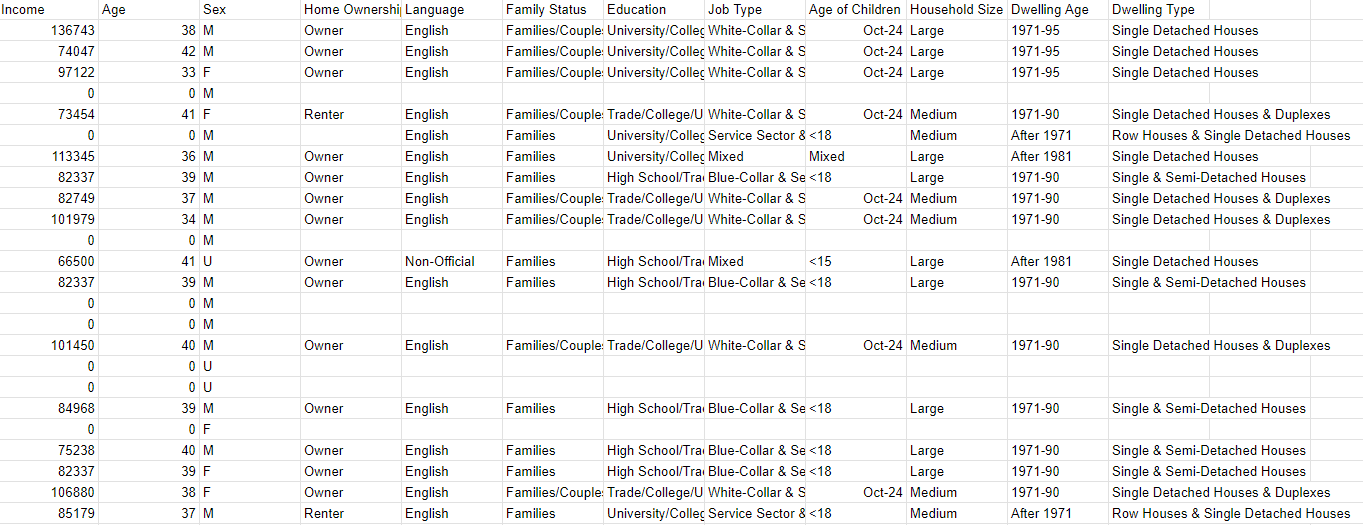
Task: Click the Home Ownership header cell
Action: 351,9
